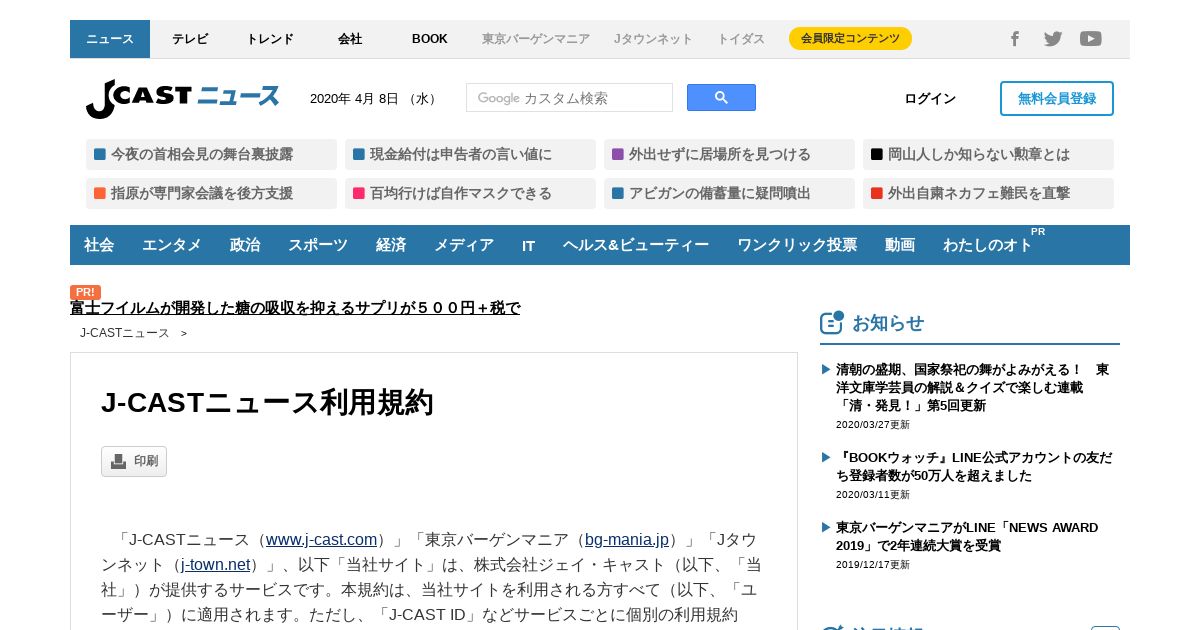Open the スポーツ category menu
This screenshot has height=630, width=1200.
[x=318, y=245]
